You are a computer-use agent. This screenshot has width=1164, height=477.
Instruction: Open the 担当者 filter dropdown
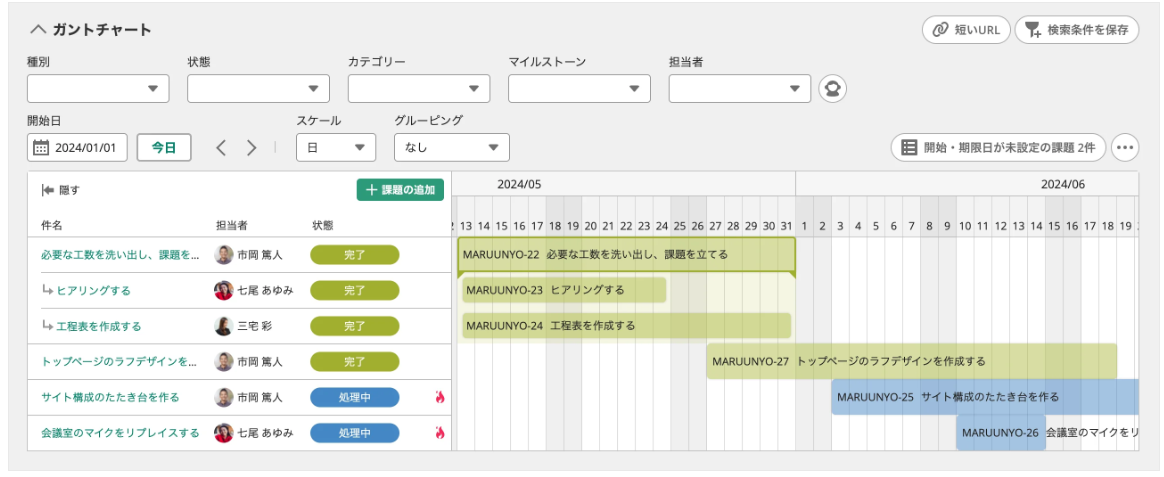[739, 88]
